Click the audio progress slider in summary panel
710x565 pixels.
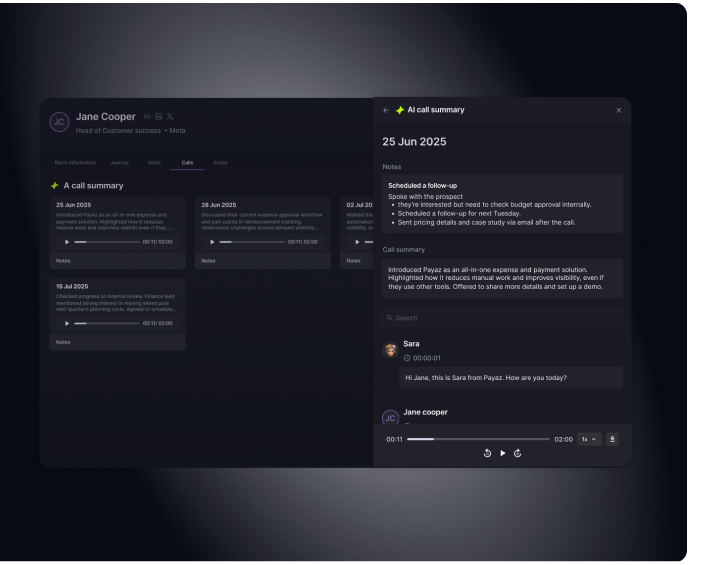[x=478, y=439]
